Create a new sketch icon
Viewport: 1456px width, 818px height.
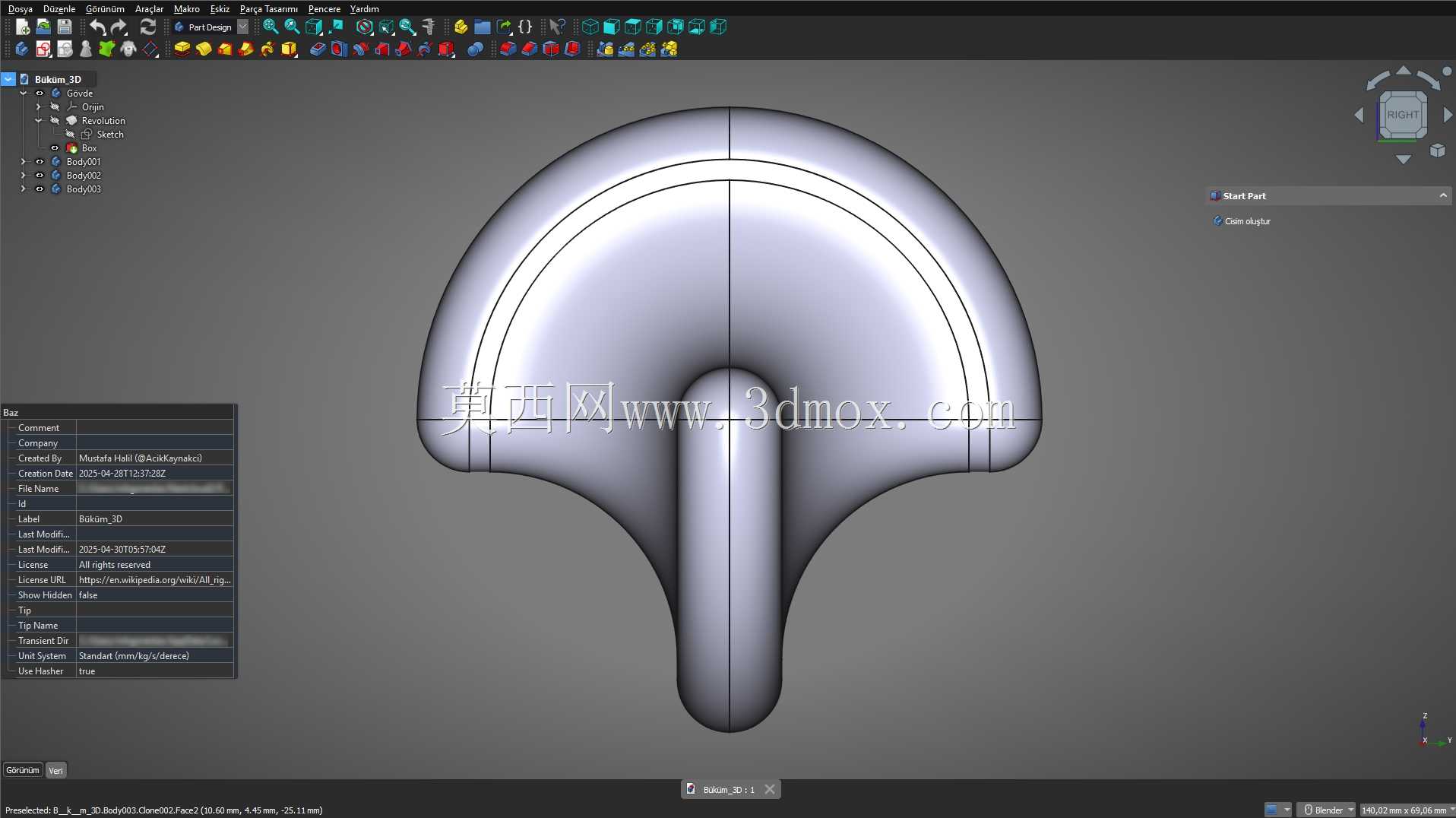click(43, 49)
